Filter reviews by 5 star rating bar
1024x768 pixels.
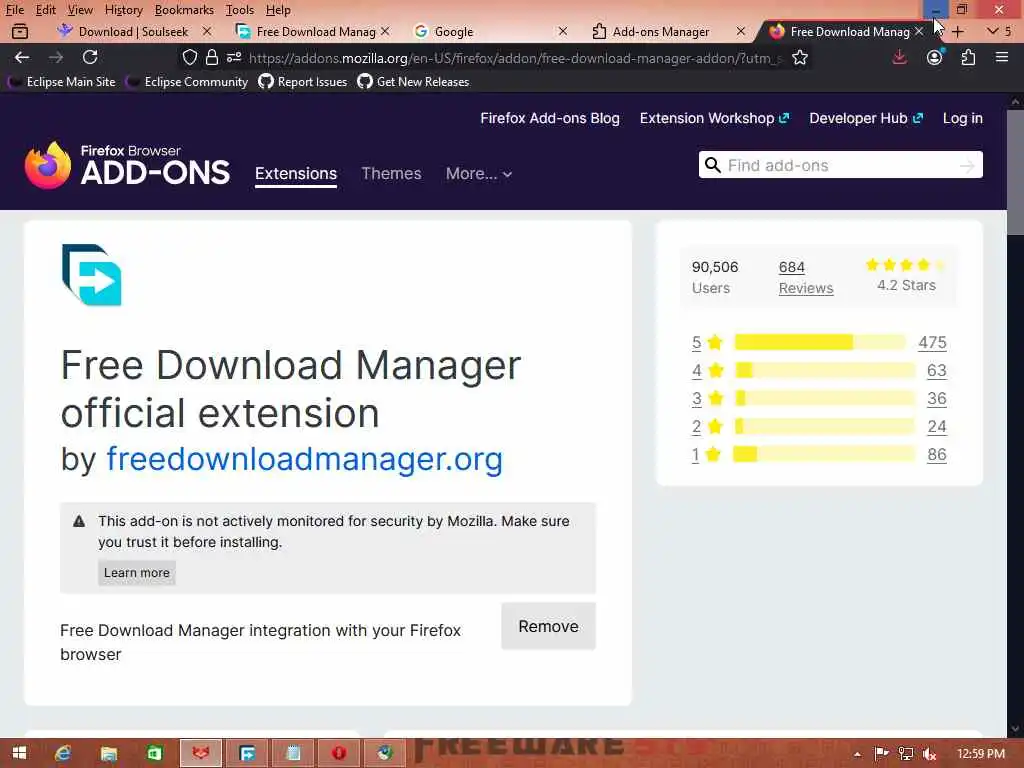819,342
